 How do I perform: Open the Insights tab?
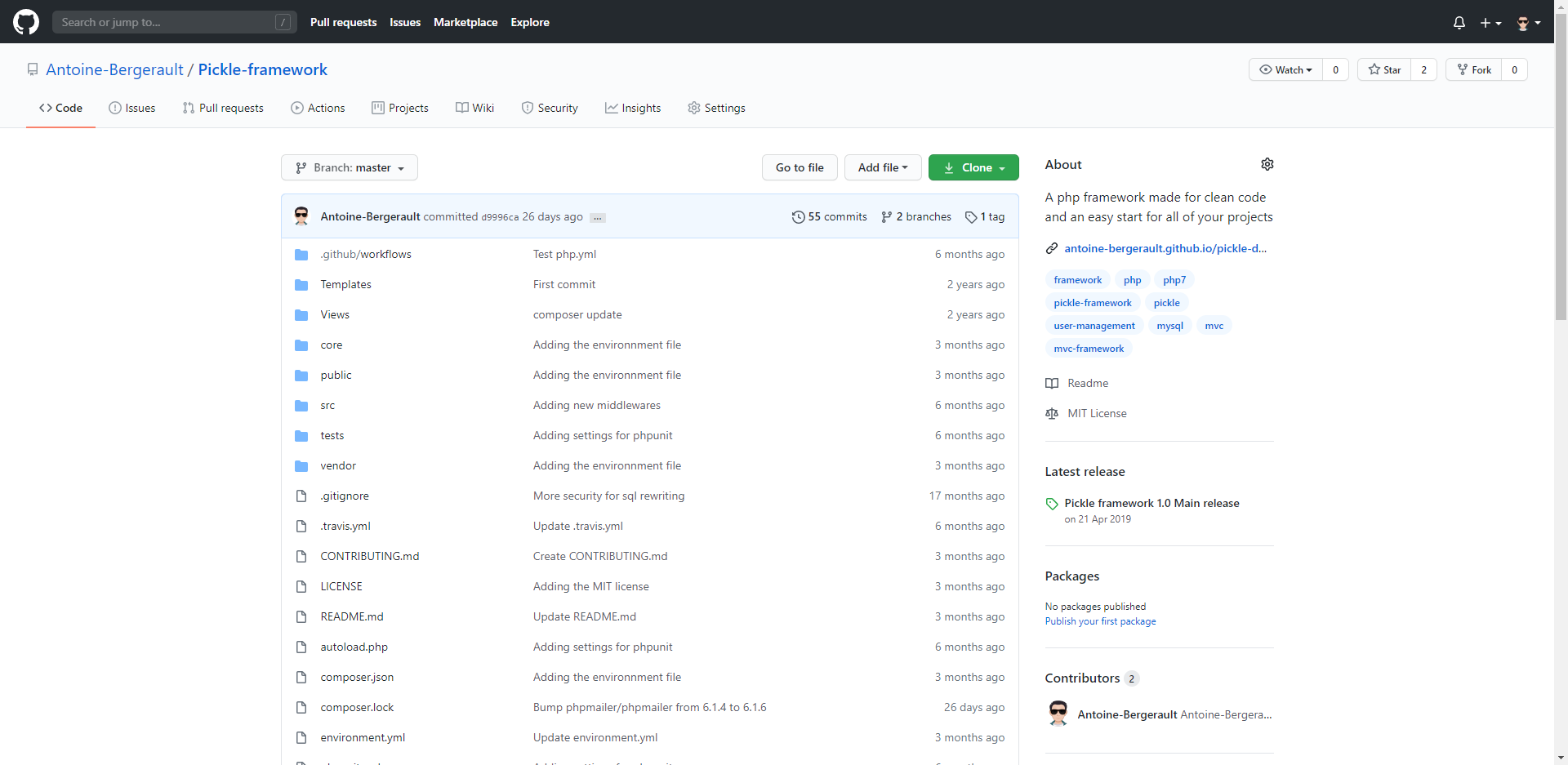[633, 108]
